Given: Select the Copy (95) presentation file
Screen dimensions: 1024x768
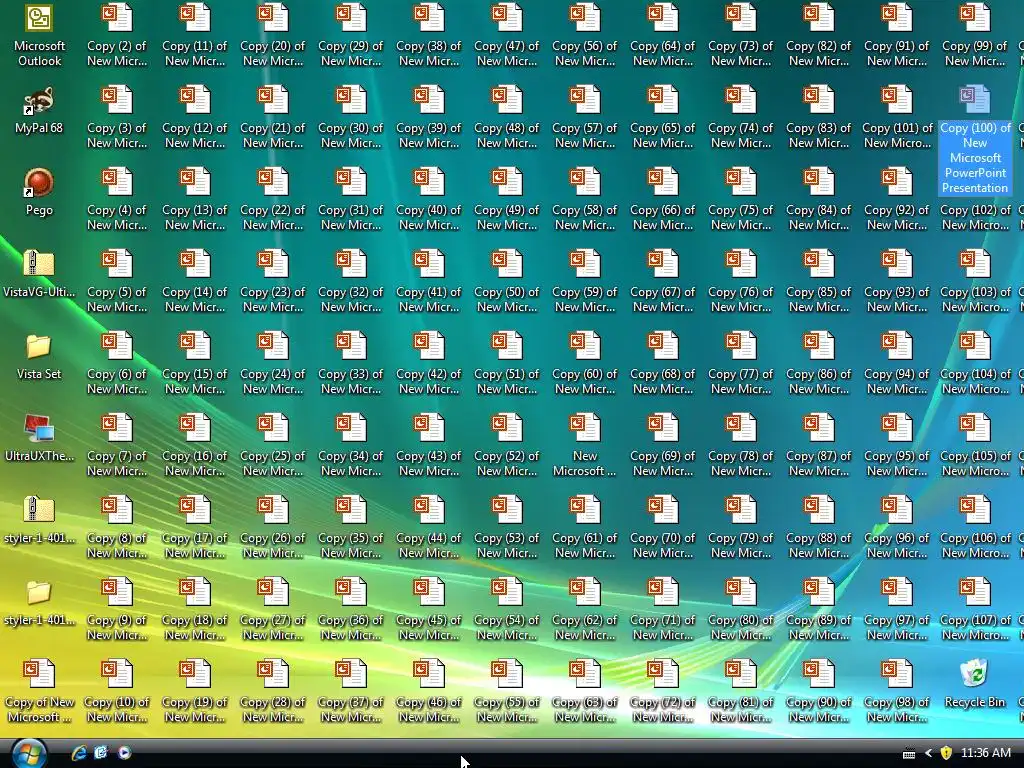Looking at the screenshot, I should (897, 446).
